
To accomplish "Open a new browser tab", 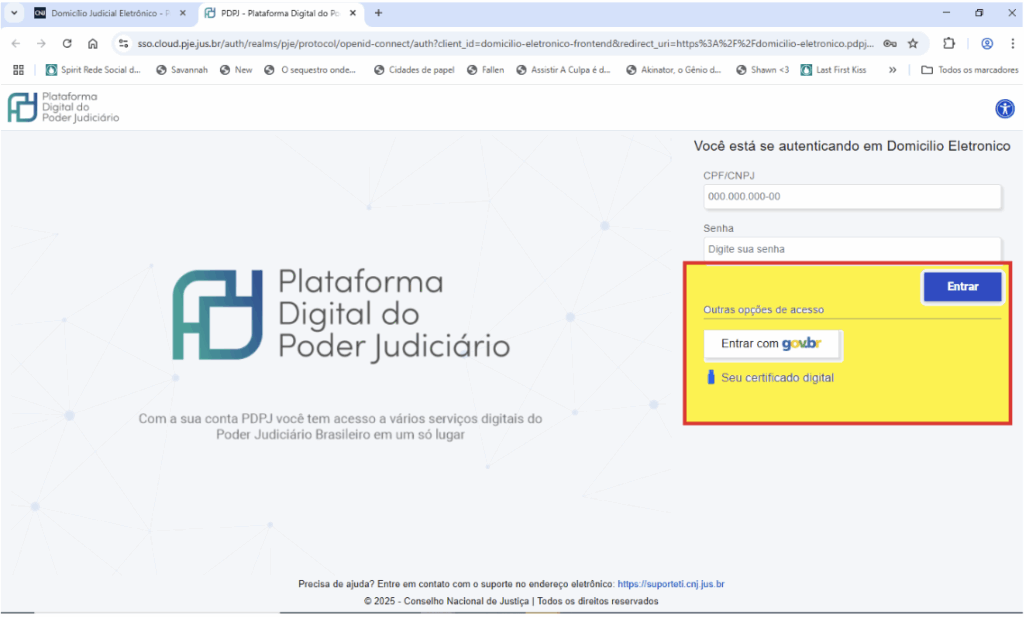I will [378, 13].
